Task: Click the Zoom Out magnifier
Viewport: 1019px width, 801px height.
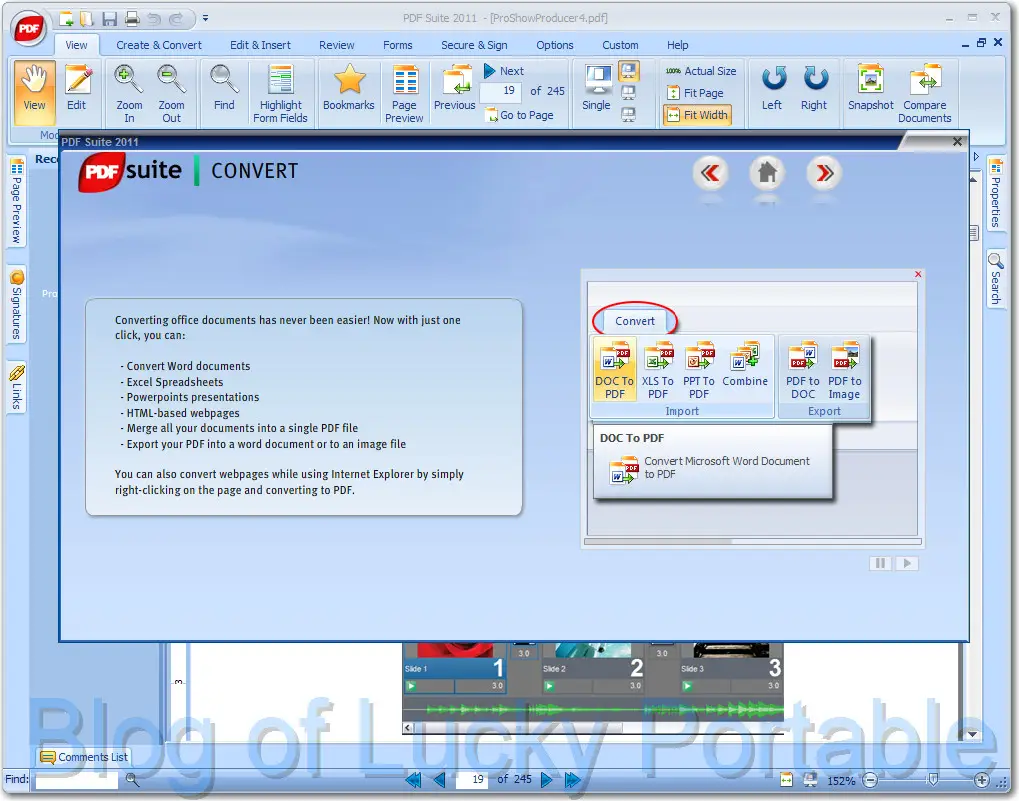Action: click(172, 92)
